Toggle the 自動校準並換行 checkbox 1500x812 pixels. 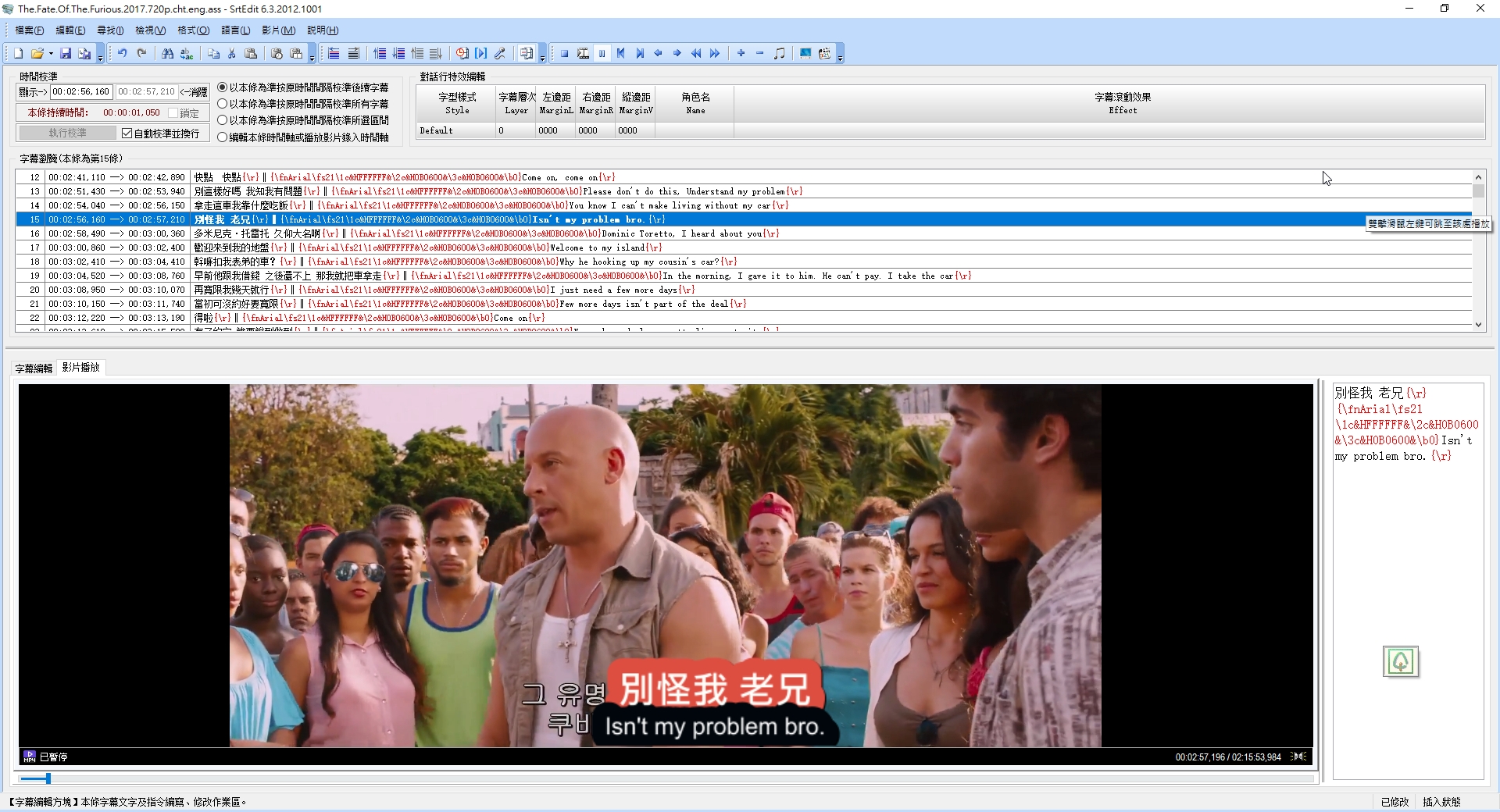point(127,134)
